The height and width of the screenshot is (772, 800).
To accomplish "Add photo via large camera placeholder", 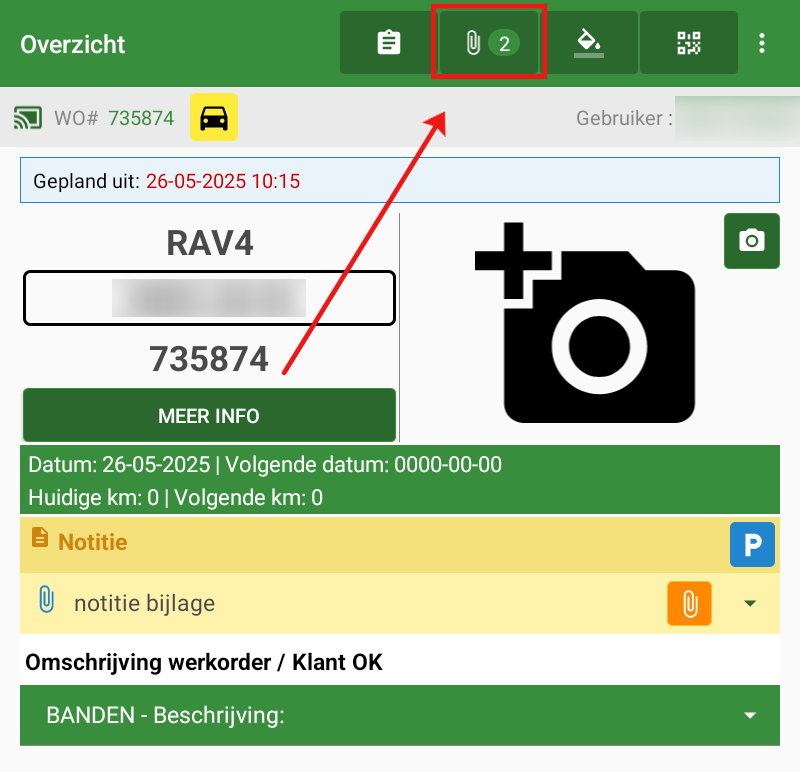I will 584,323.
